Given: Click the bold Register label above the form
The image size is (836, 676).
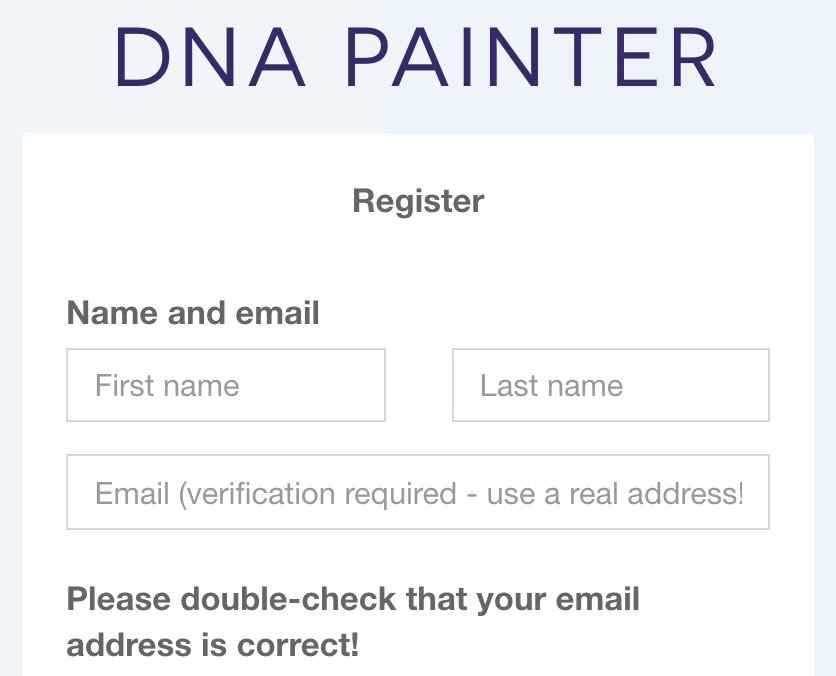Looking at the screenshot, I should tap(417, 201).
